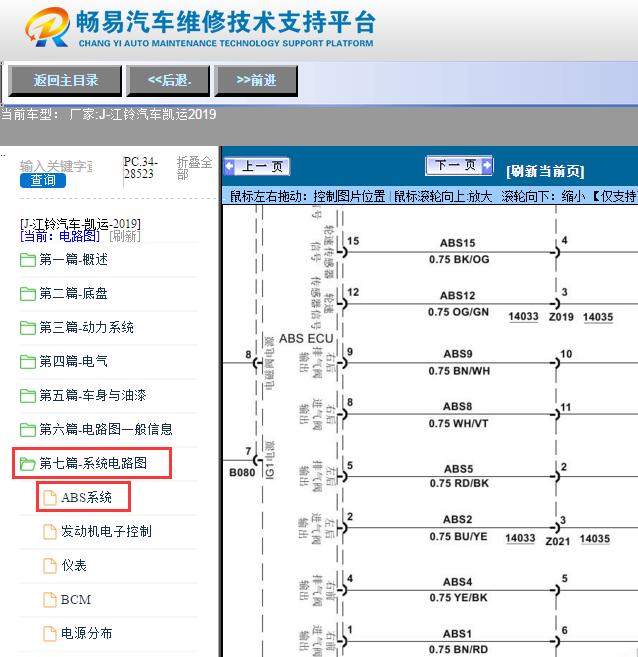Click the 当前车型 vehicle info text

pos(108,114)
